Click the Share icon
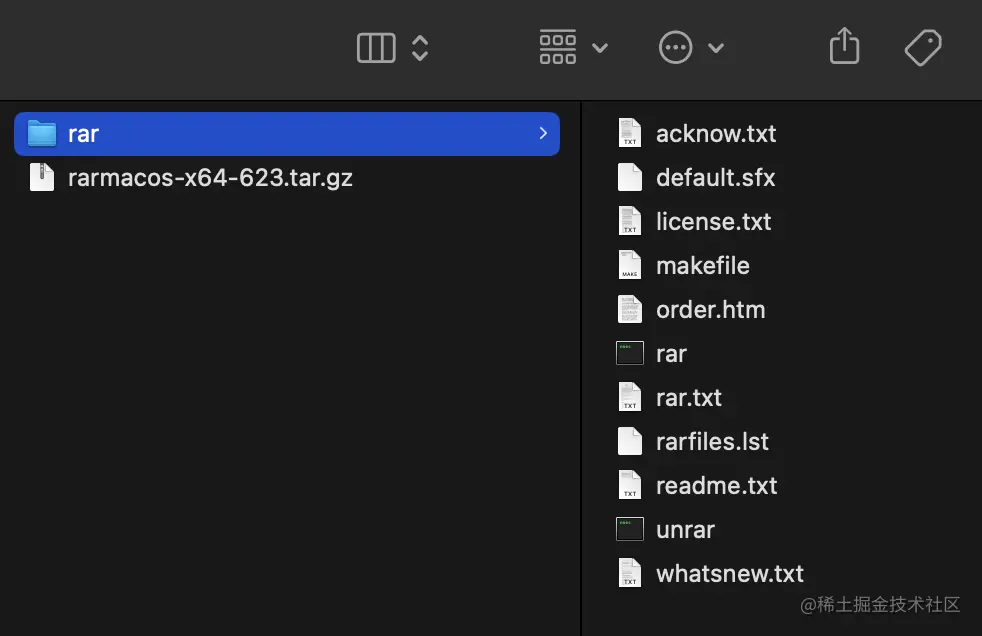This screenshot has height=636, width=982. [845, 46]
